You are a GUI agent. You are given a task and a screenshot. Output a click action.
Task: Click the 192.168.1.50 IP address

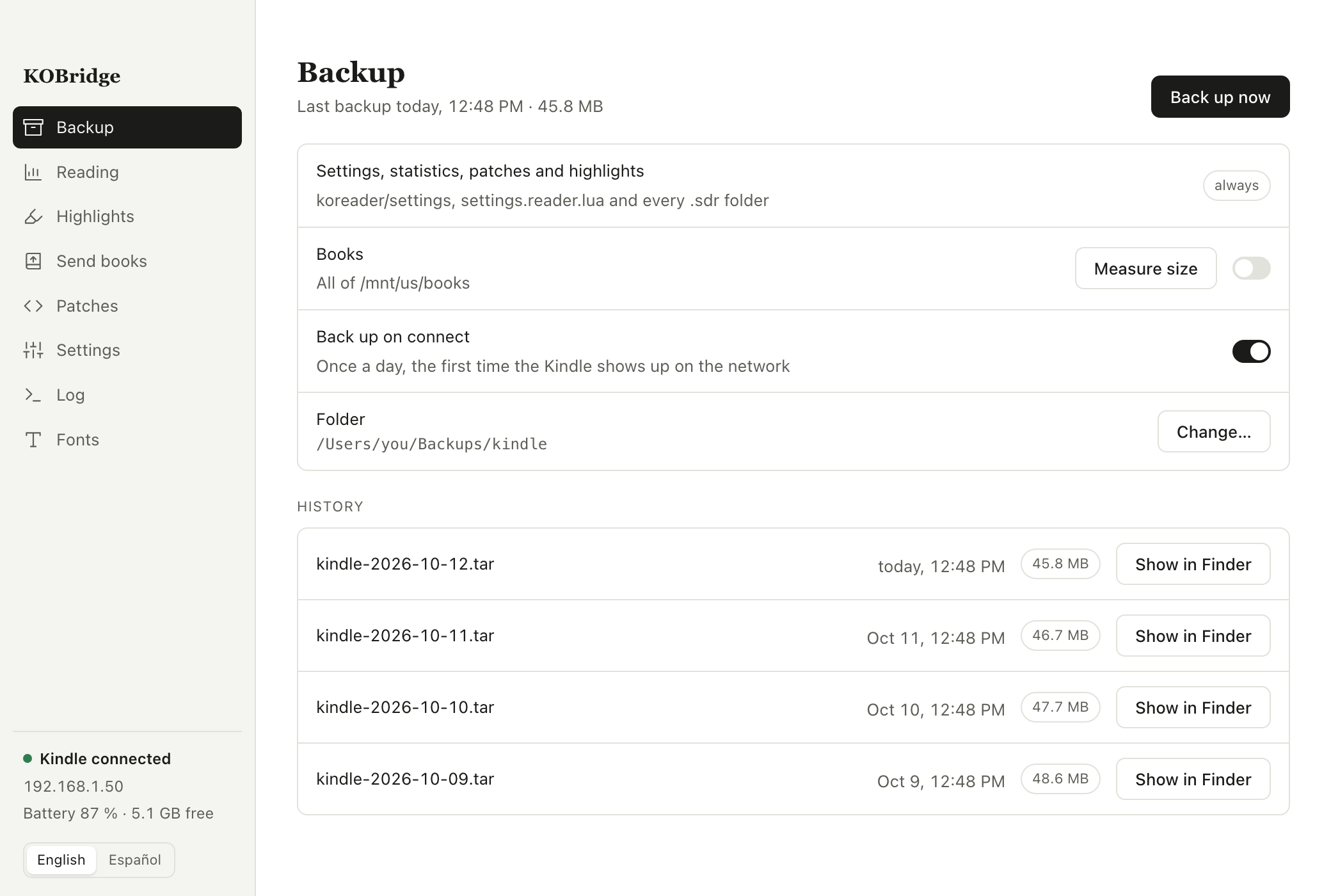74,787
